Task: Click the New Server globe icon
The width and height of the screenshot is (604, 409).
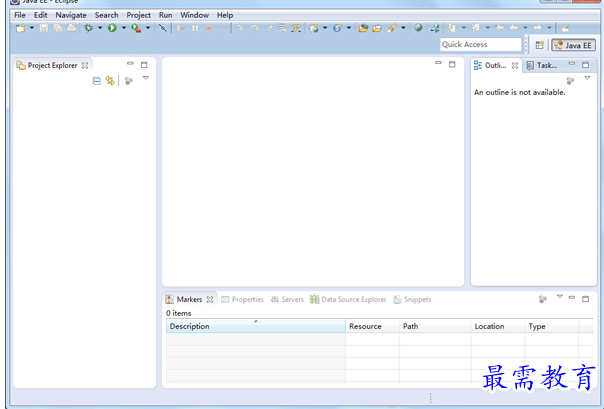Action: (x=314, y=28)
